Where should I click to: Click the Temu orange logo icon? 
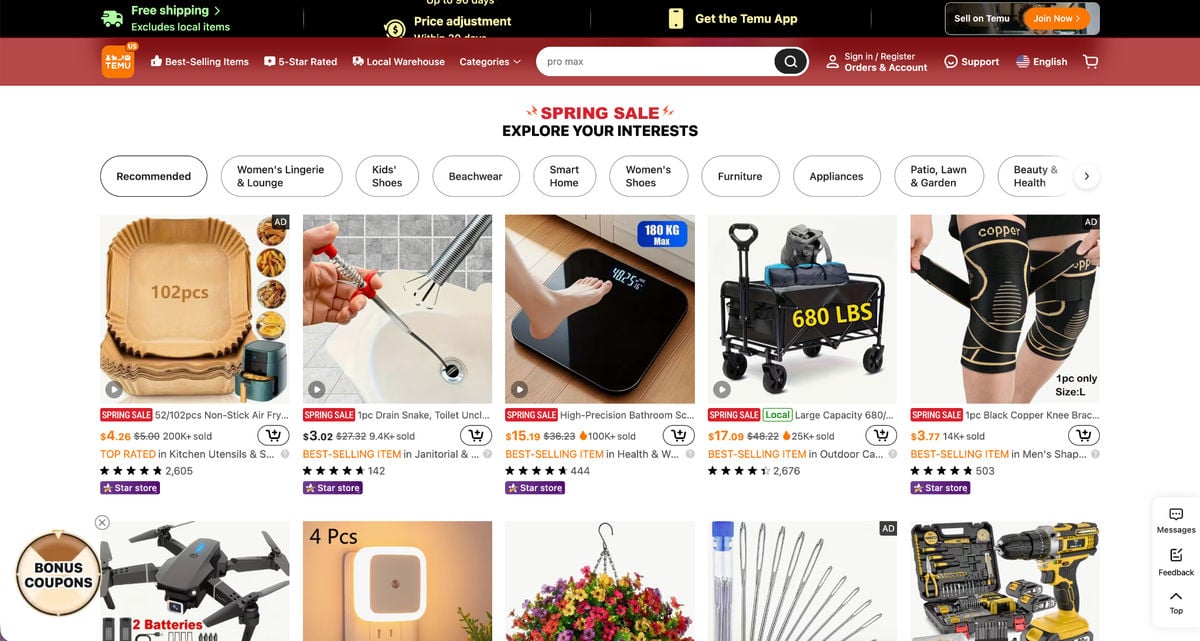[x=118, y=62]
